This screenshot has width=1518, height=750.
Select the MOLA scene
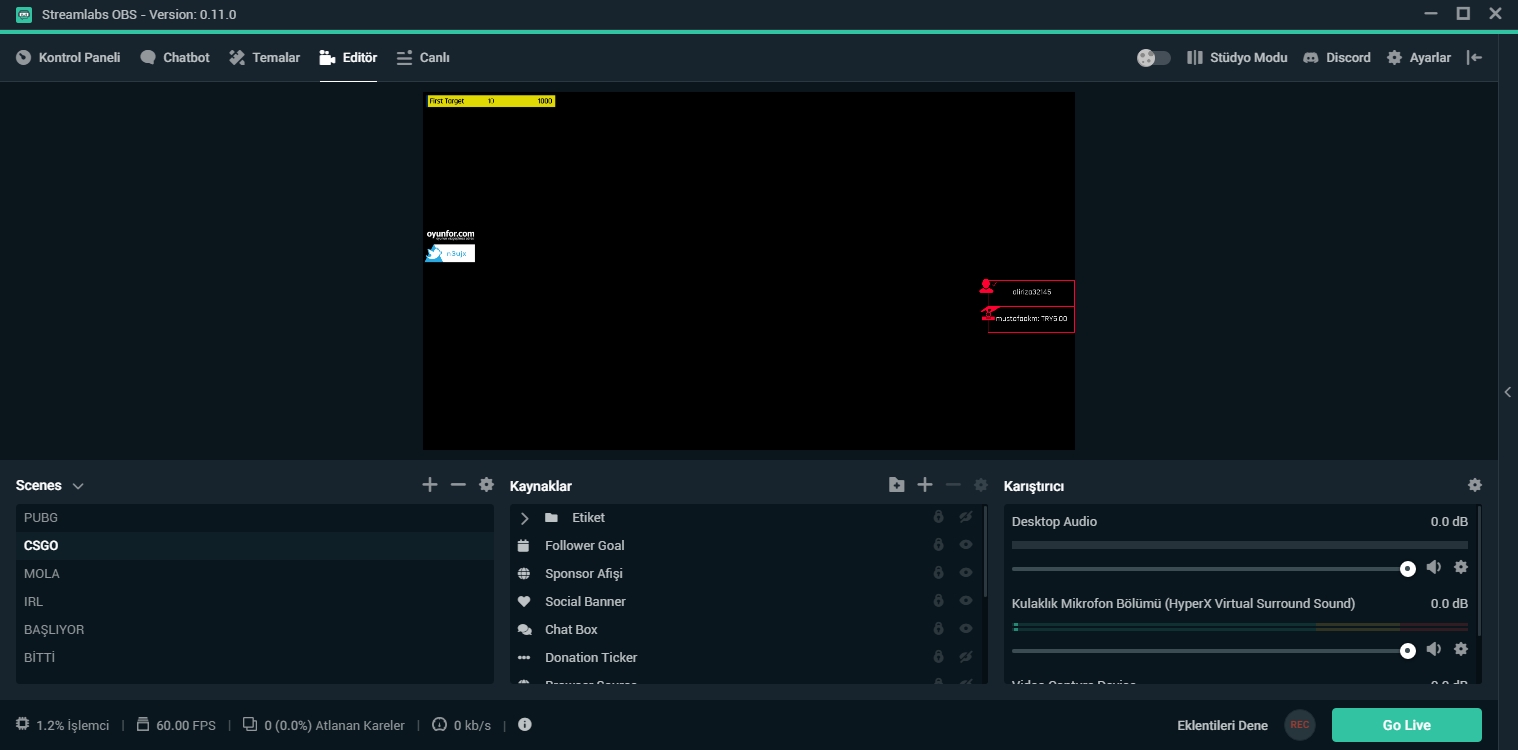(255, 573)
